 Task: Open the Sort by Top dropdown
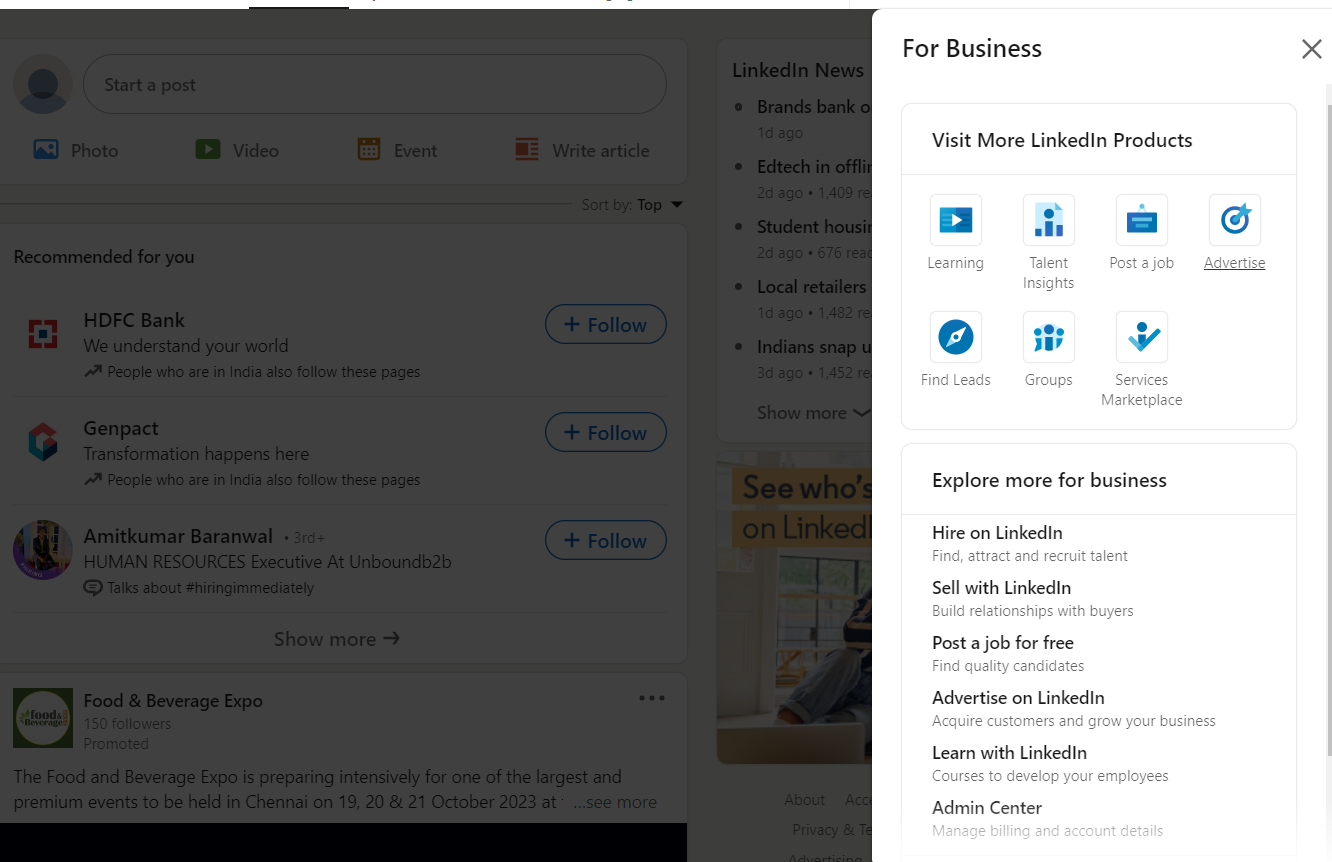pyautogui.click(x=660, y=205)
